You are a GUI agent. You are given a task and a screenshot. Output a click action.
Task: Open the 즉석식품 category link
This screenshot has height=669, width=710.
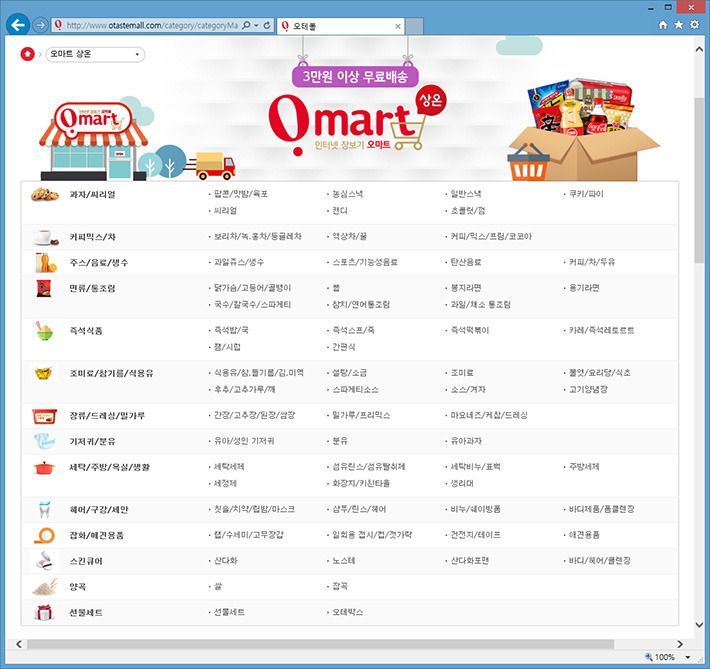pos(86,331)
